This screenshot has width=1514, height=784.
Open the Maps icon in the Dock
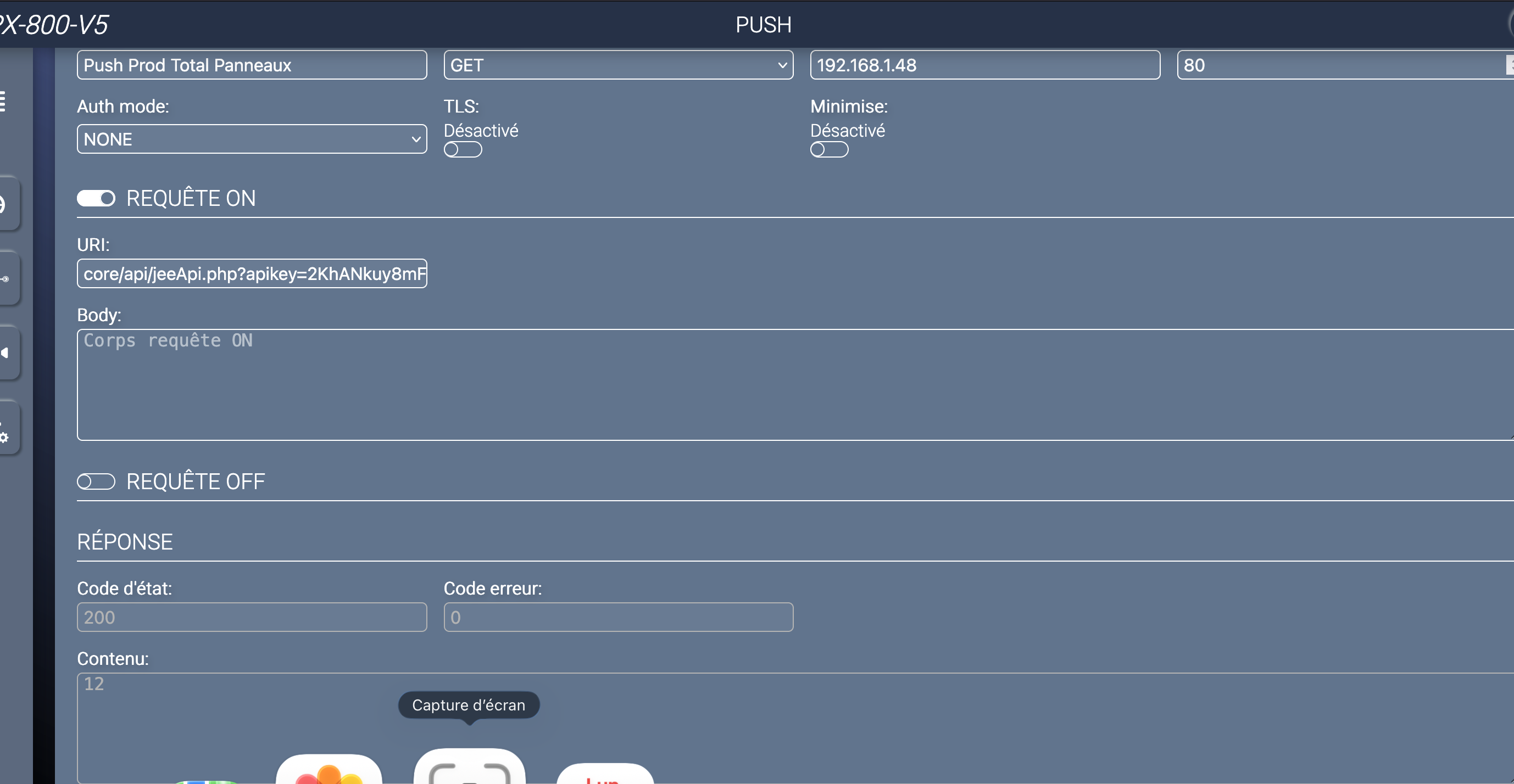pos(207,781)
